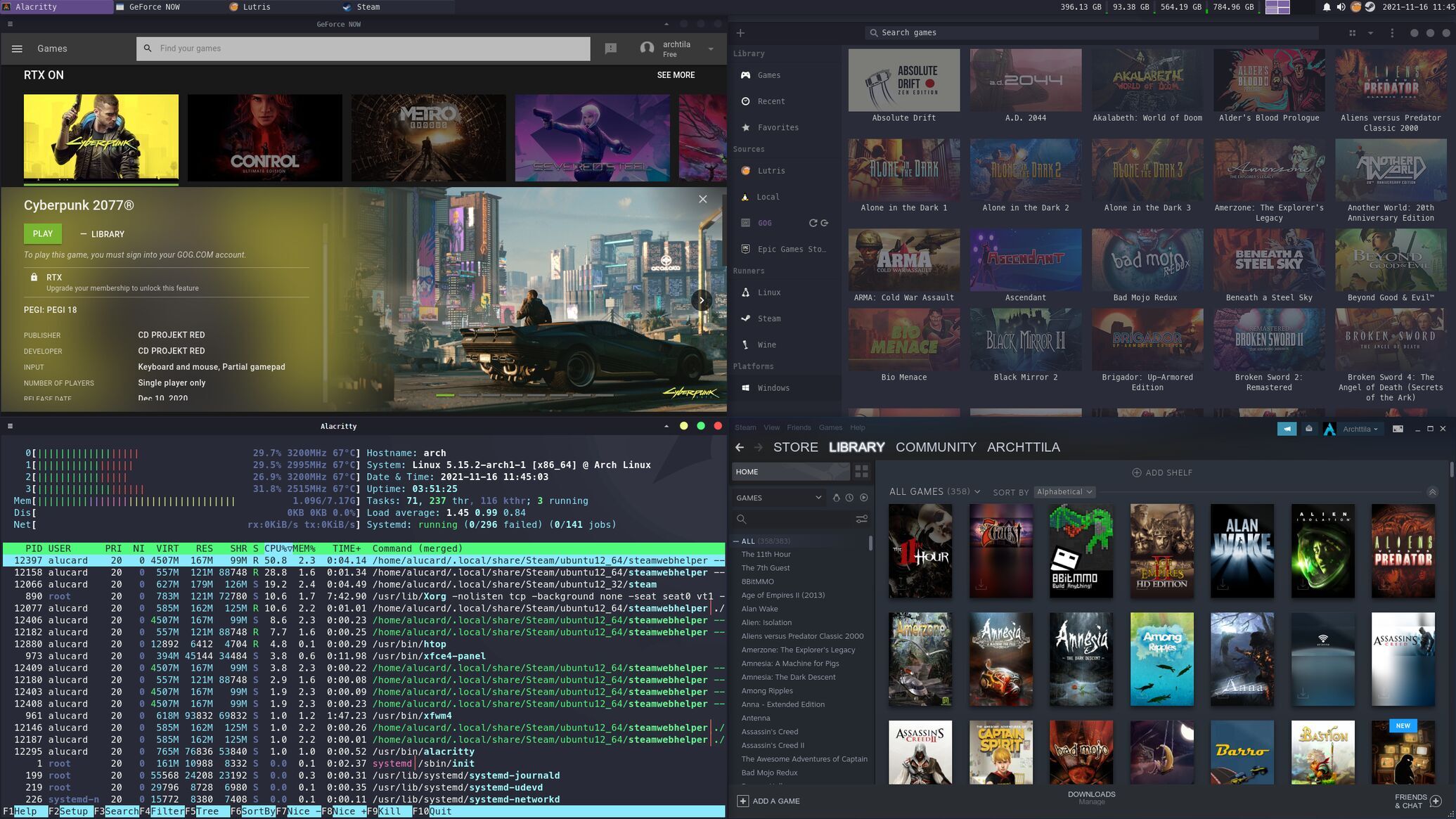This screenshot has height=819, width=1456.
Task: Click the GOG disconnect icon in Lutris
Action: (x=825, y=223)
